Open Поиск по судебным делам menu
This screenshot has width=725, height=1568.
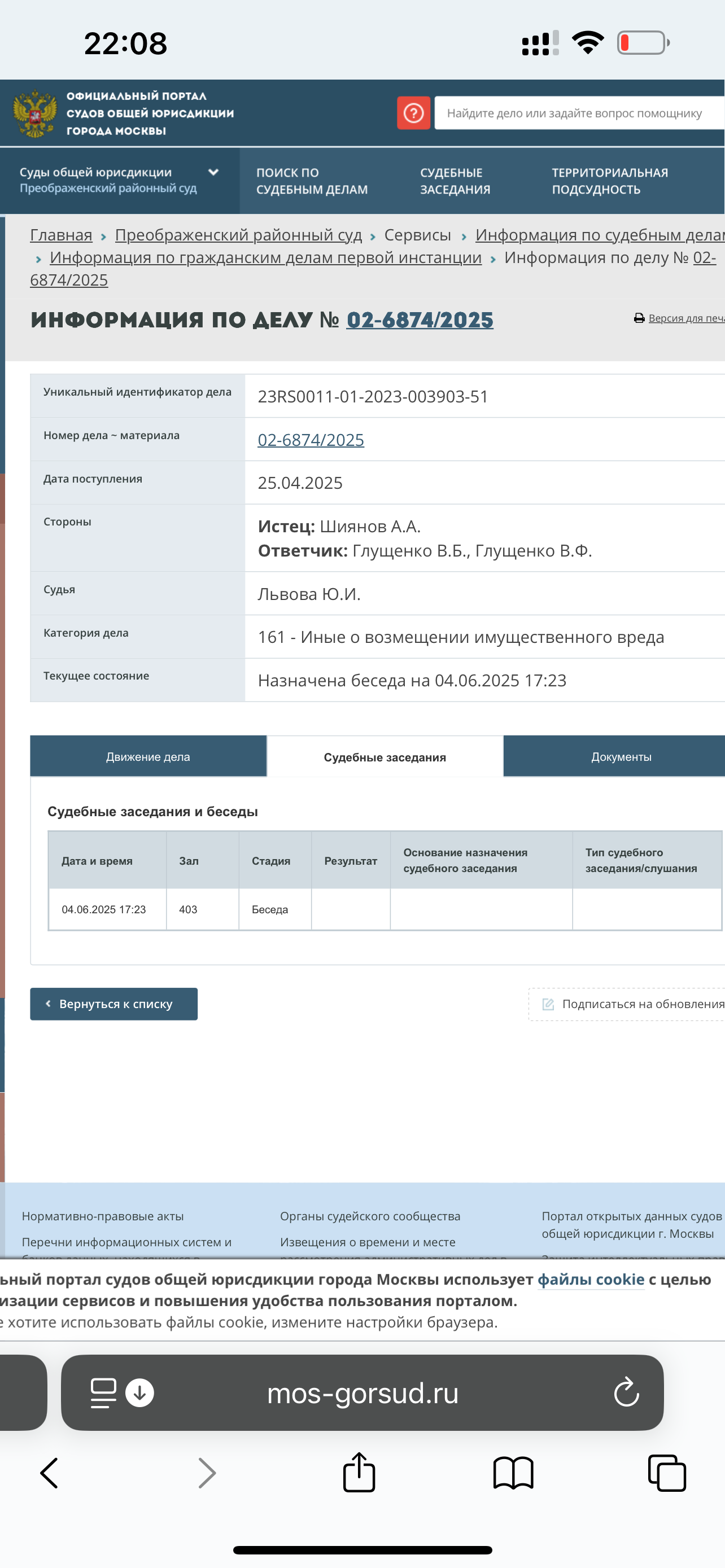click(x=312, y=181)
